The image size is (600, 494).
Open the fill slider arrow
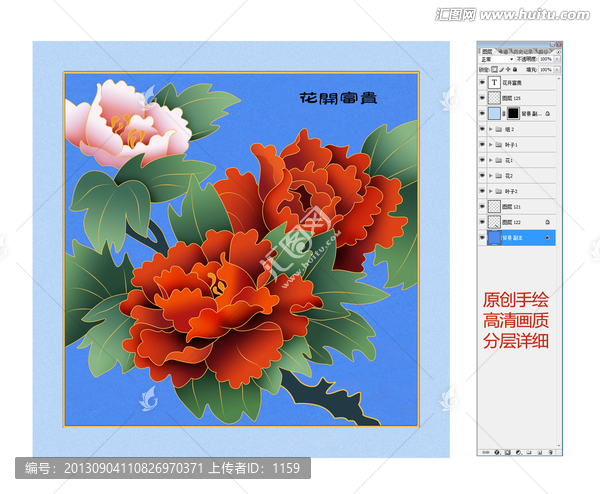tap(557, 69)
